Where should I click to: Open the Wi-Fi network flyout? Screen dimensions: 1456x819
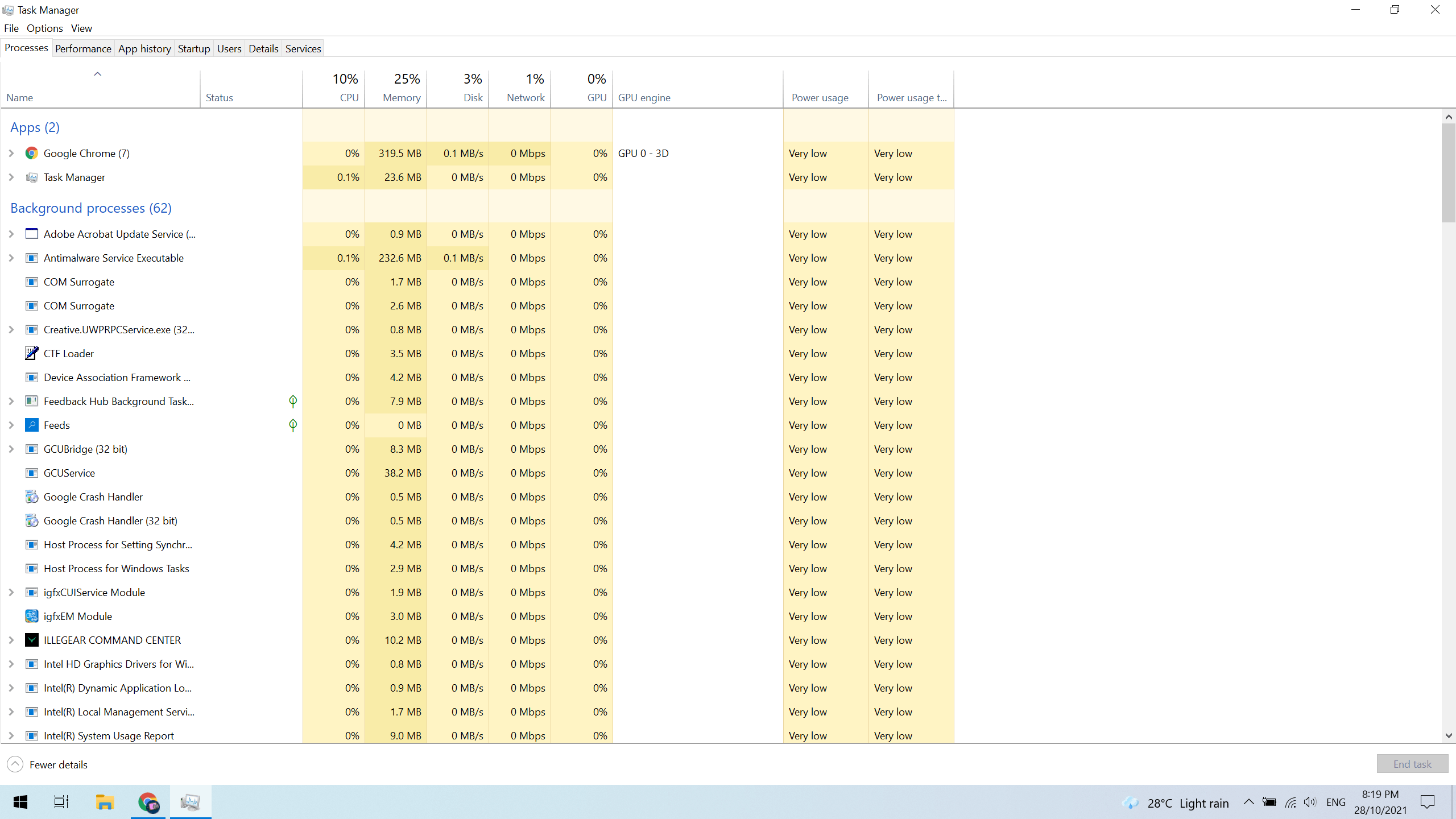(1290, 803)
